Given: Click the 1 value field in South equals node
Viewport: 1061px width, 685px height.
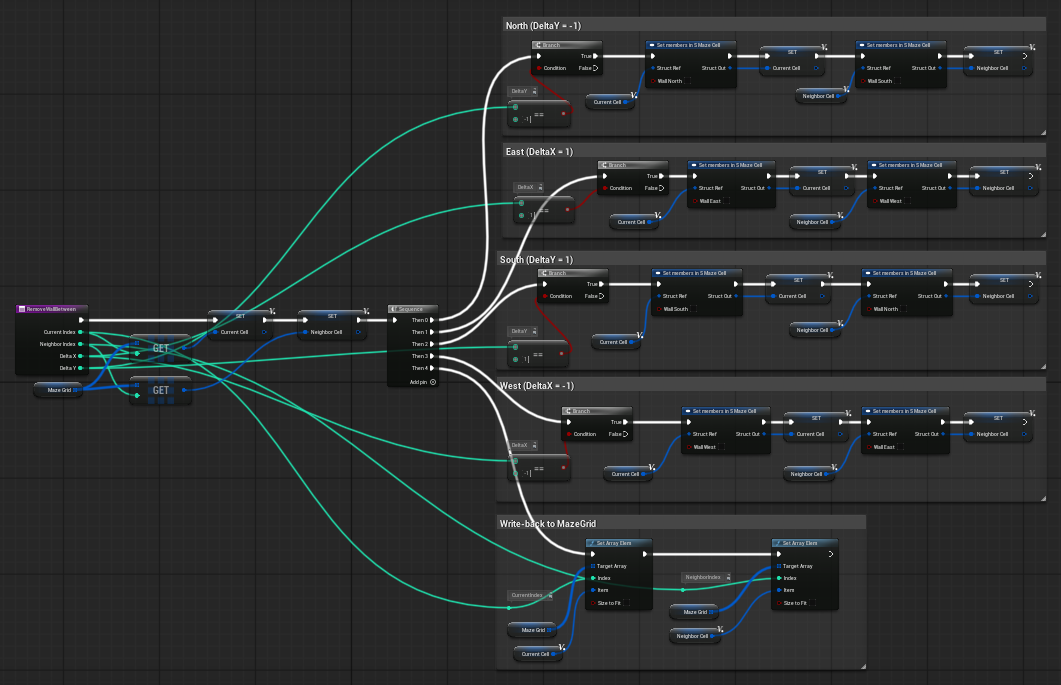Looking at the screenshot, I should point(526,359).
